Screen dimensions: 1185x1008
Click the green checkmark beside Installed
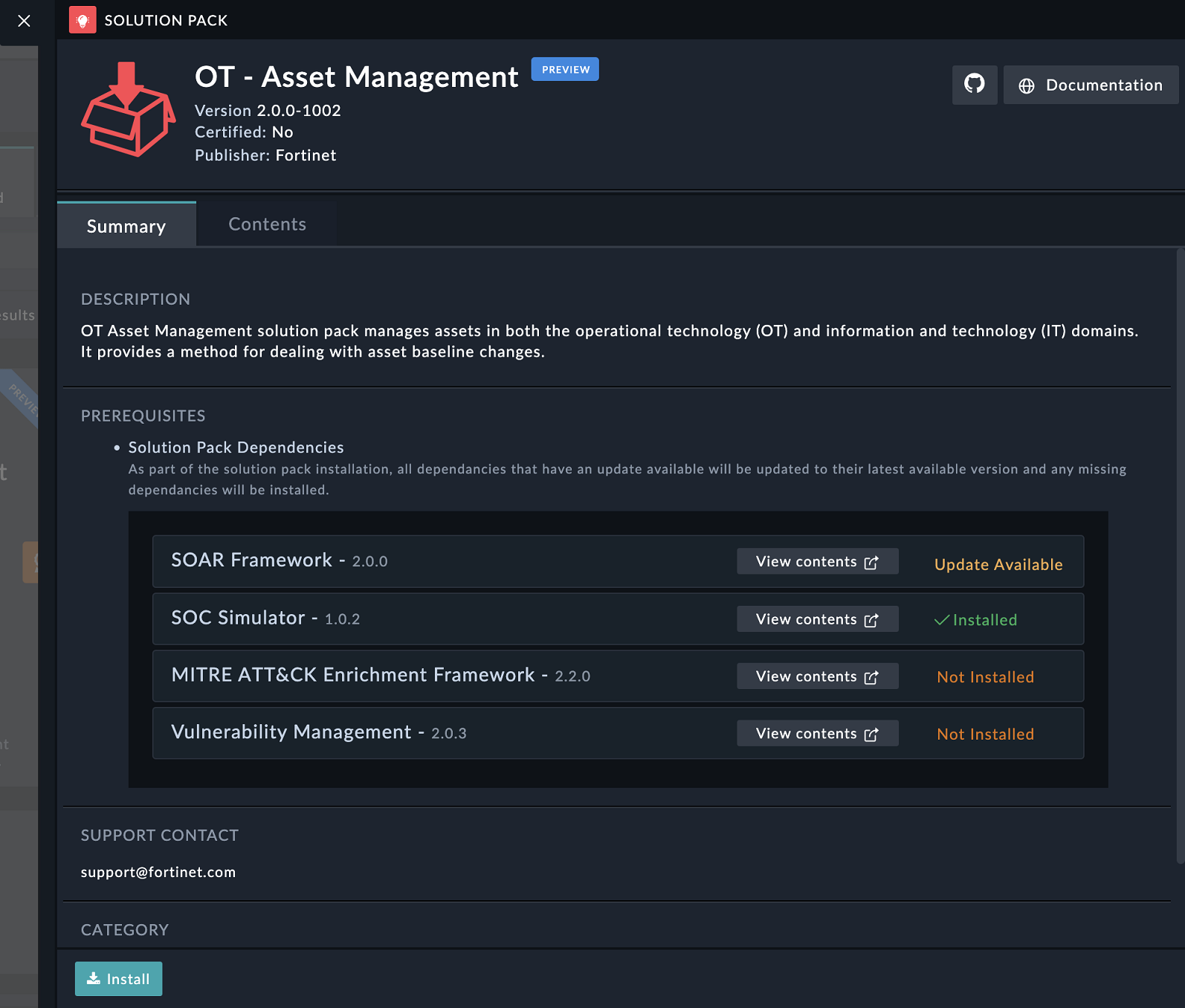(x=942, y=620)
